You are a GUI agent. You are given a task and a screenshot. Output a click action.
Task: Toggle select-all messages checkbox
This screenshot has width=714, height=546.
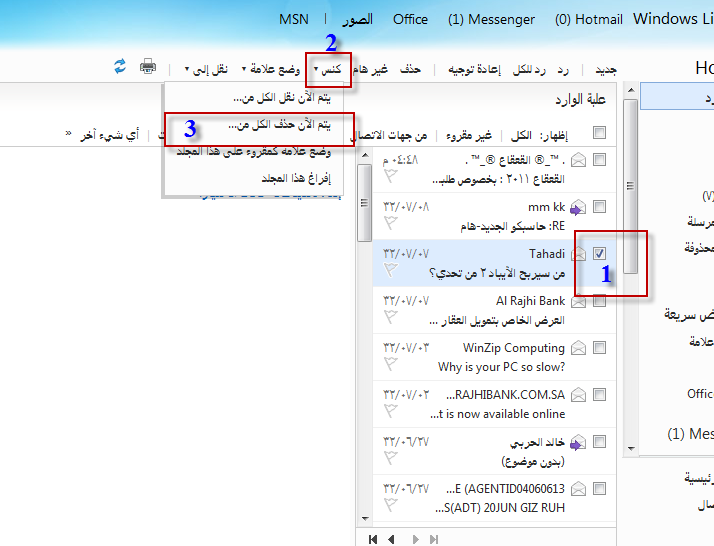[599, 133]
